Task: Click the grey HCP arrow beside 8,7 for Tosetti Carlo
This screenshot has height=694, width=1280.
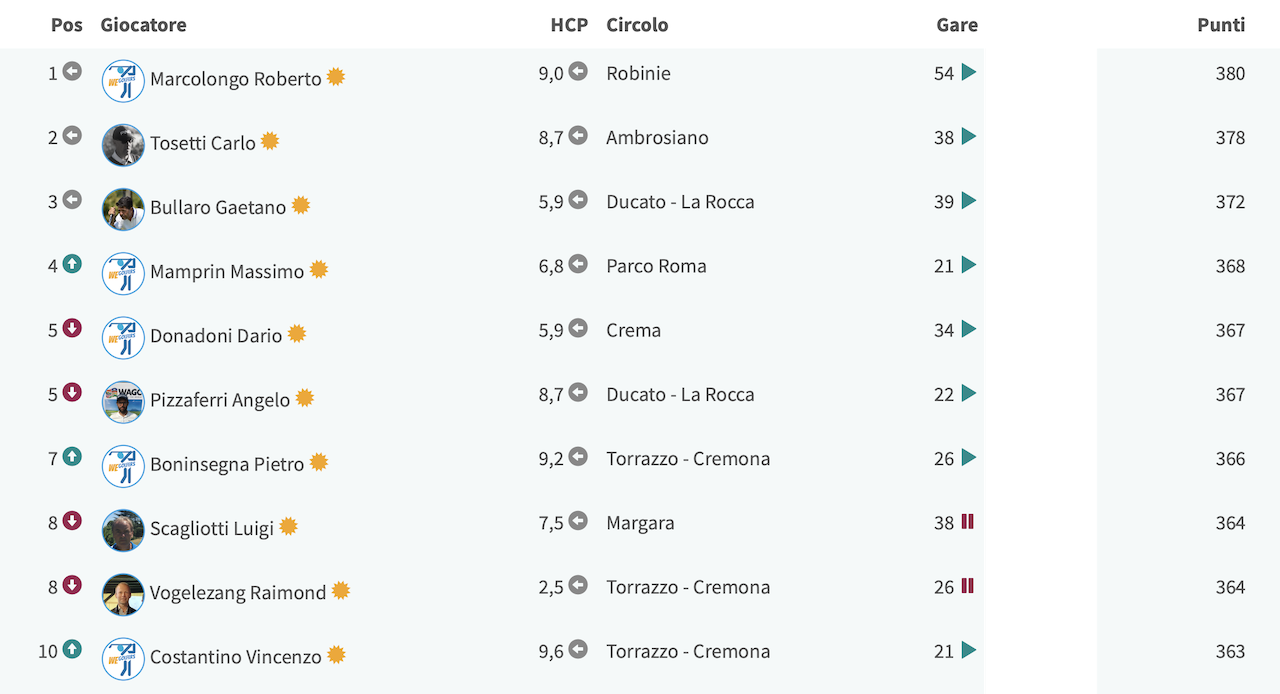Action: pyautogui.click(x=578, y=136)
